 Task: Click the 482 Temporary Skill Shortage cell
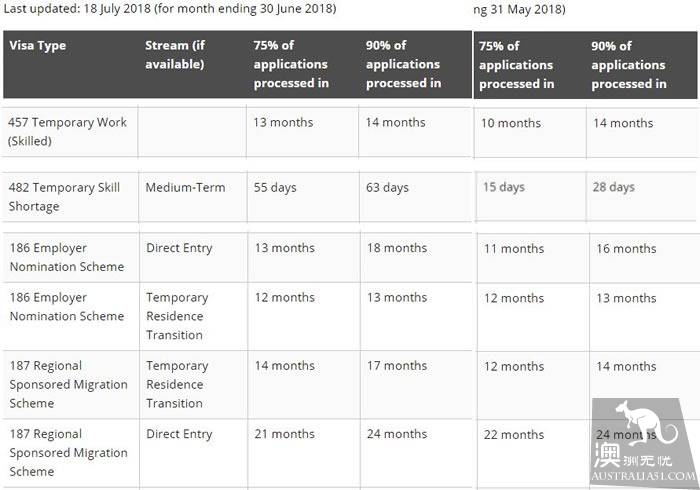coord(71,197)
